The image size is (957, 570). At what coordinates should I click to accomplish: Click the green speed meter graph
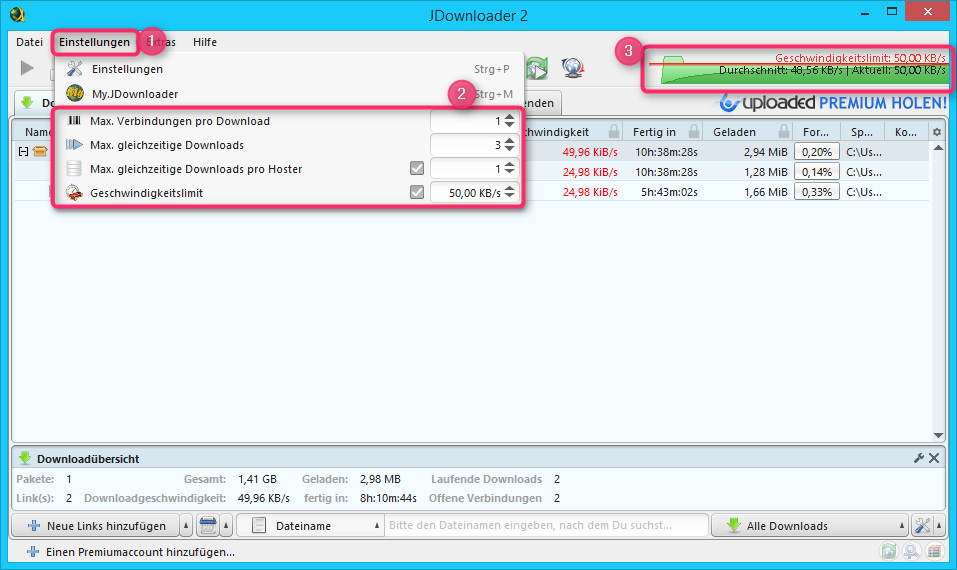click(x=795, y=69)
